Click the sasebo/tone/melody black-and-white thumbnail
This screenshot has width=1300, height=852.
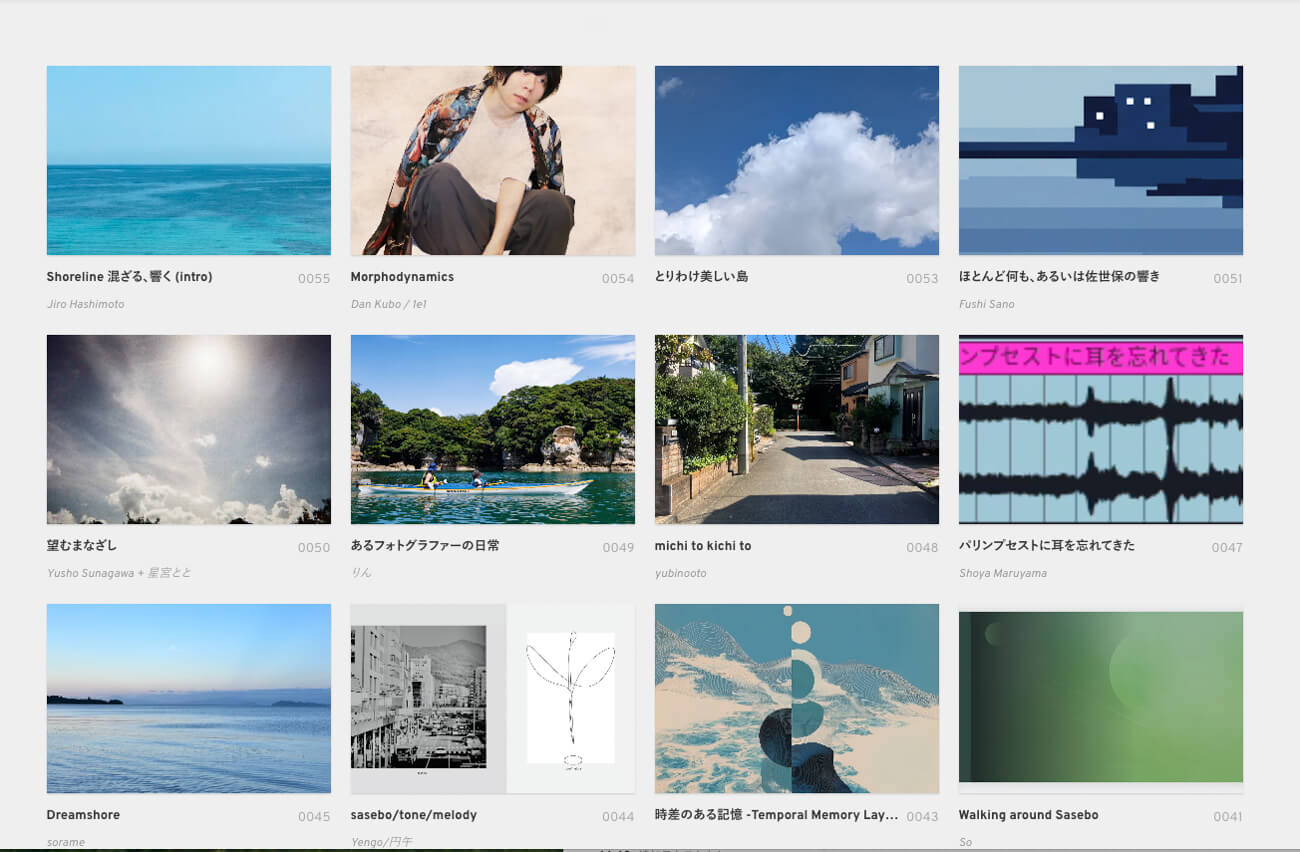point(492,698)
